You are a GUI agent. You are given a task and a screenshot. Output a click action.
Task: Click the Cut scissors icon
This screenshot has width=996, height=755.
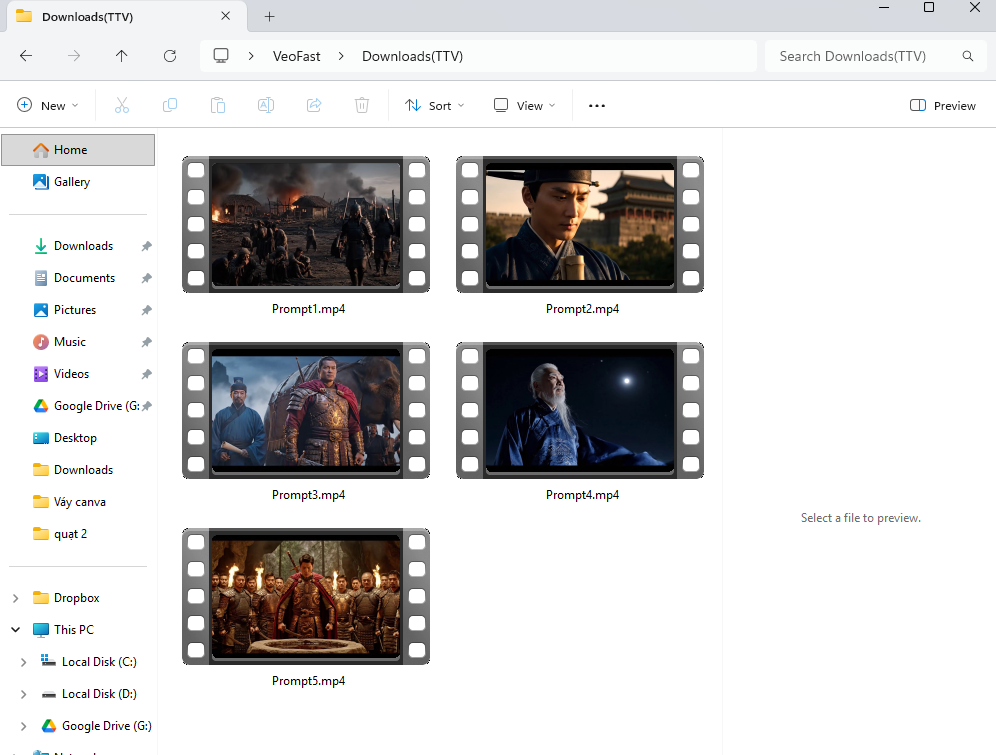point(122,105)
